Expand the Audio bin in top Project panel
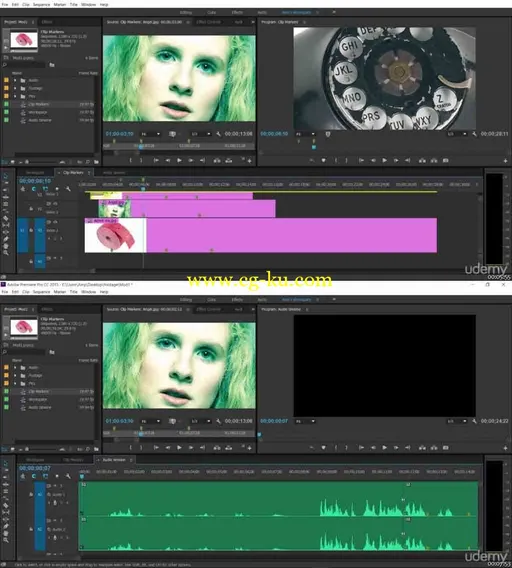512x568 pixels. 15,80
